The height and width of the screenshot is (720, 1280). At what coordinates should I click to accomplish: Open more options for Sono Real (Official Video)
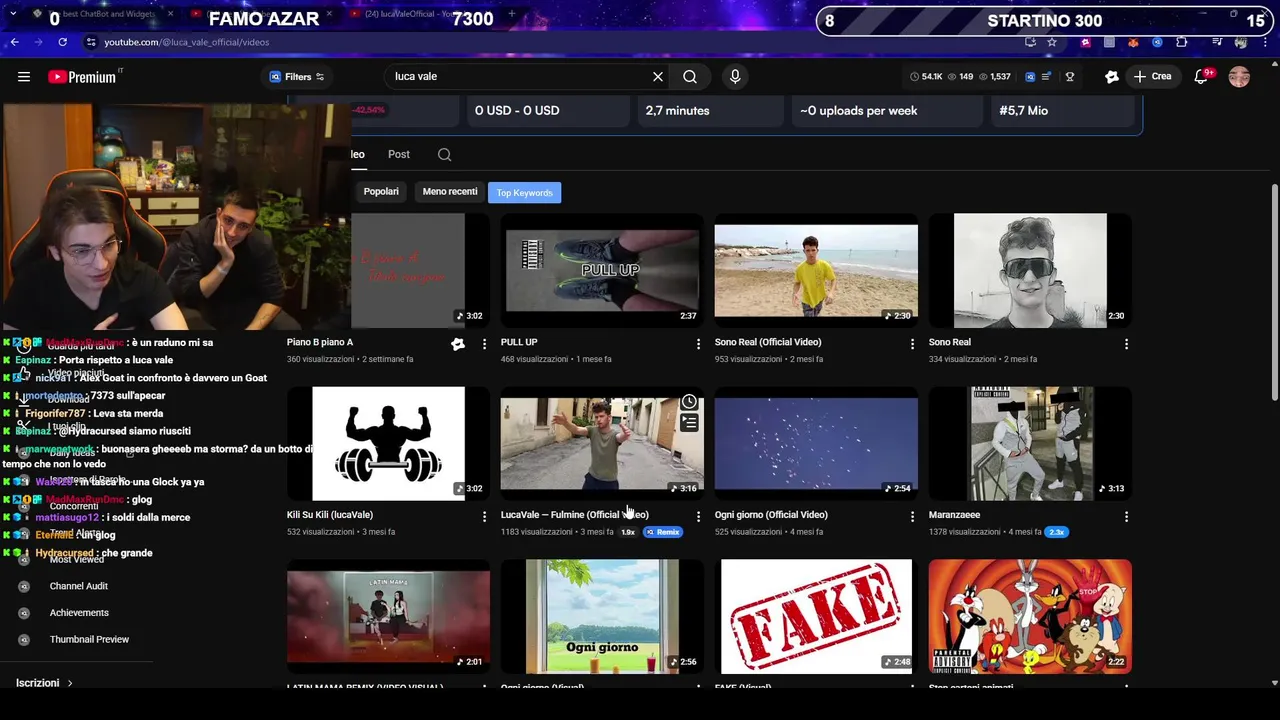click(912, 344)
